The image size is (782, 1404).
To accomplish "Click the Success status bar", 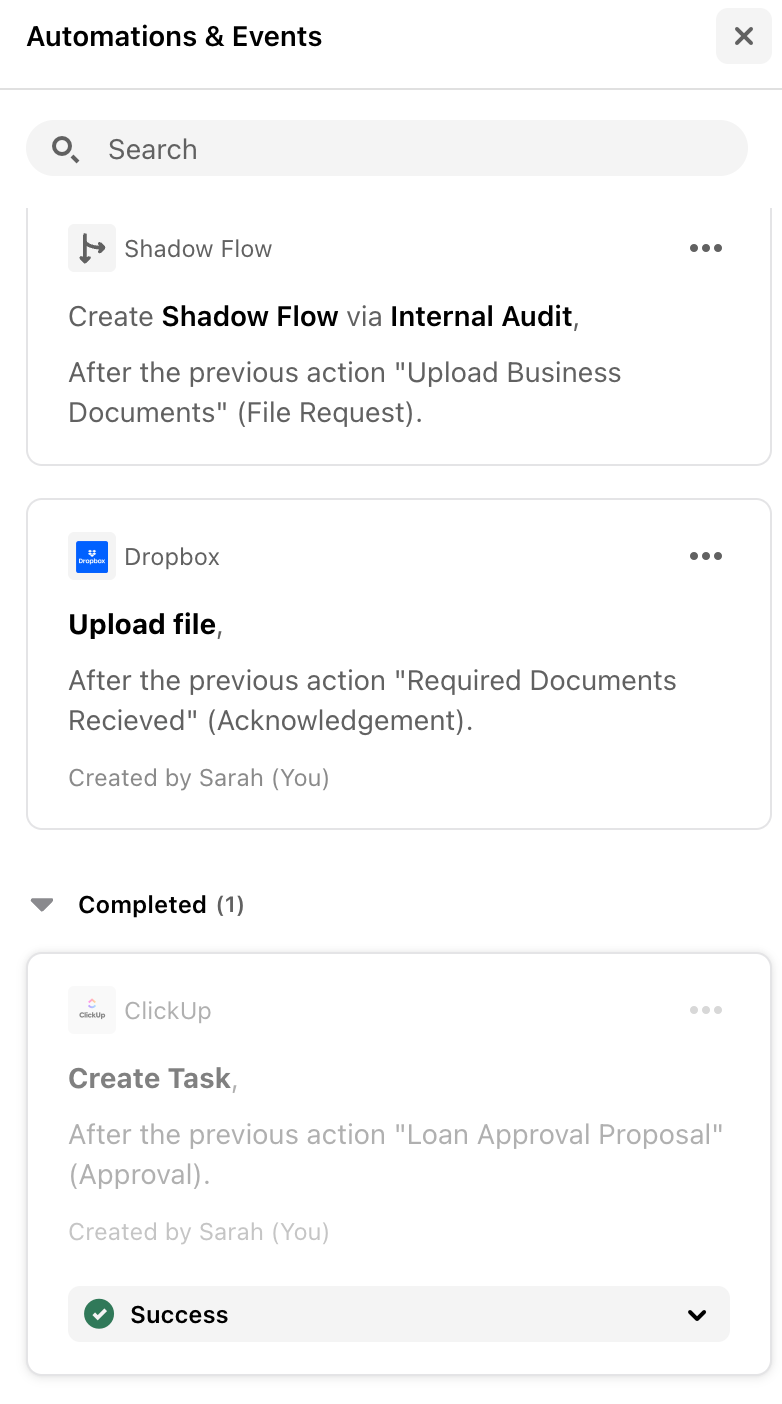I will click(399, 1314).
